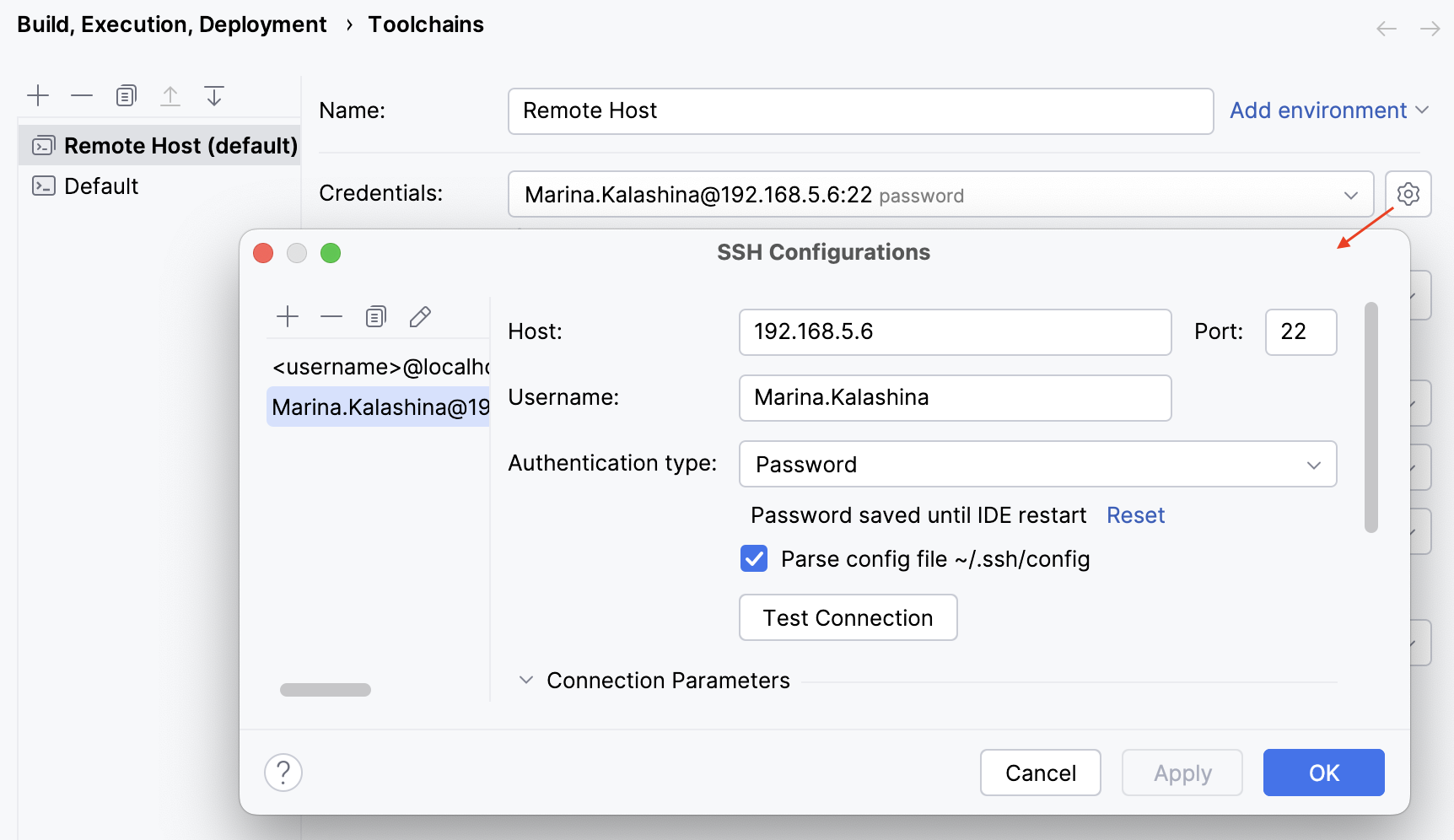The image size is (1454, 840).
Task: Go to Build, Execution, Deployment breadcrumb
Action: point(171,24)
